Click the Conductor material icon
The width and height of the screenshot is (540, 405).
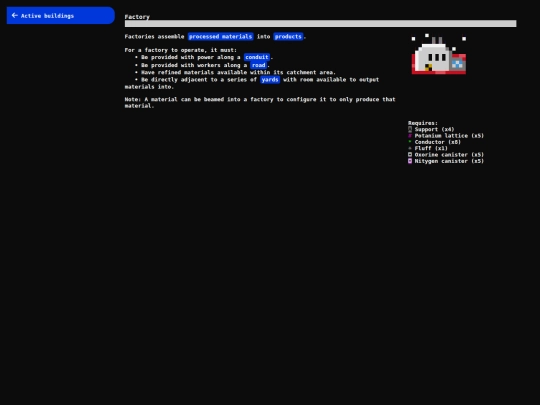(x=410, y=142)
